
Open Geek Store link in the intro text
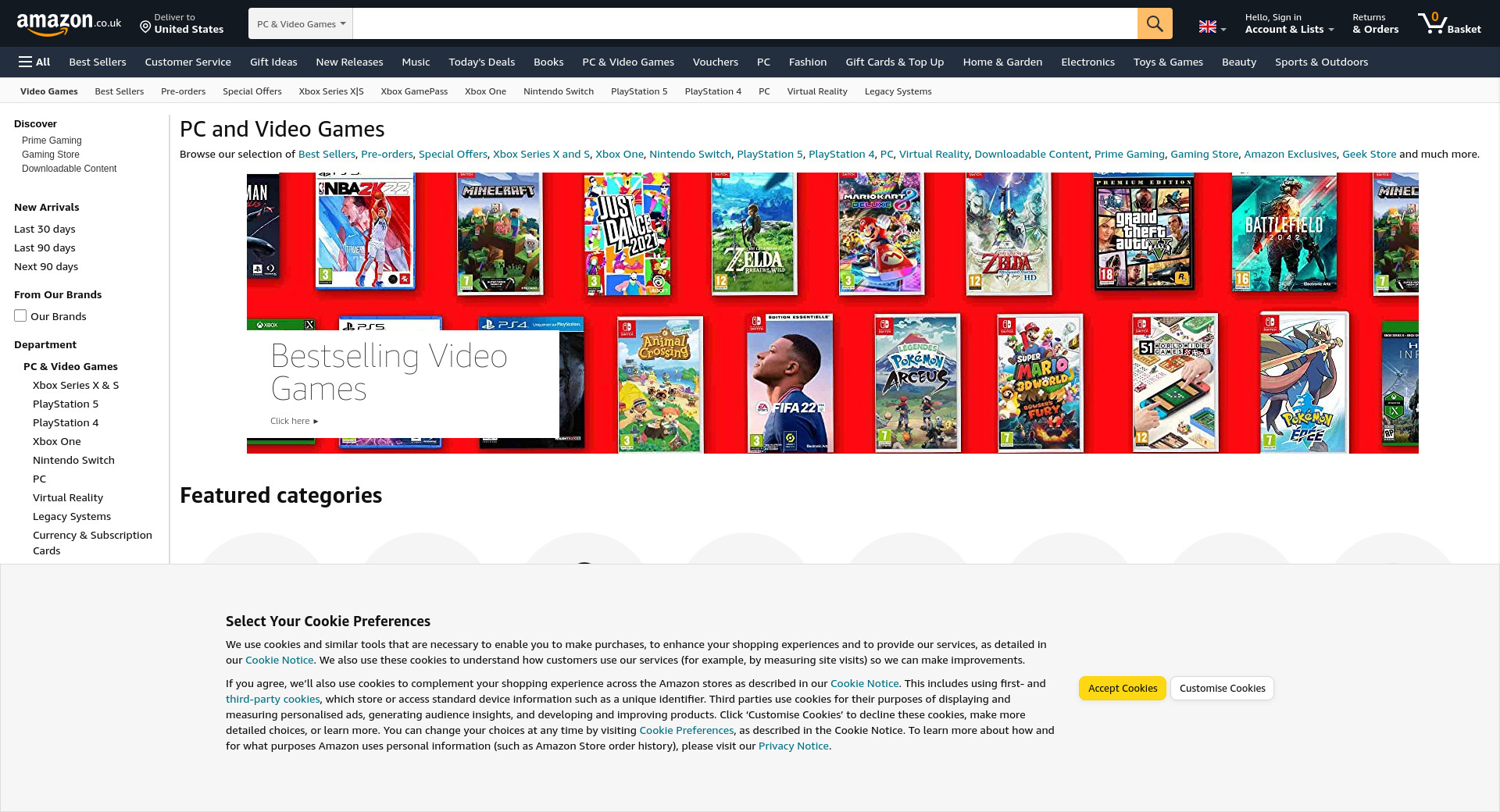tap(1369, 154)
